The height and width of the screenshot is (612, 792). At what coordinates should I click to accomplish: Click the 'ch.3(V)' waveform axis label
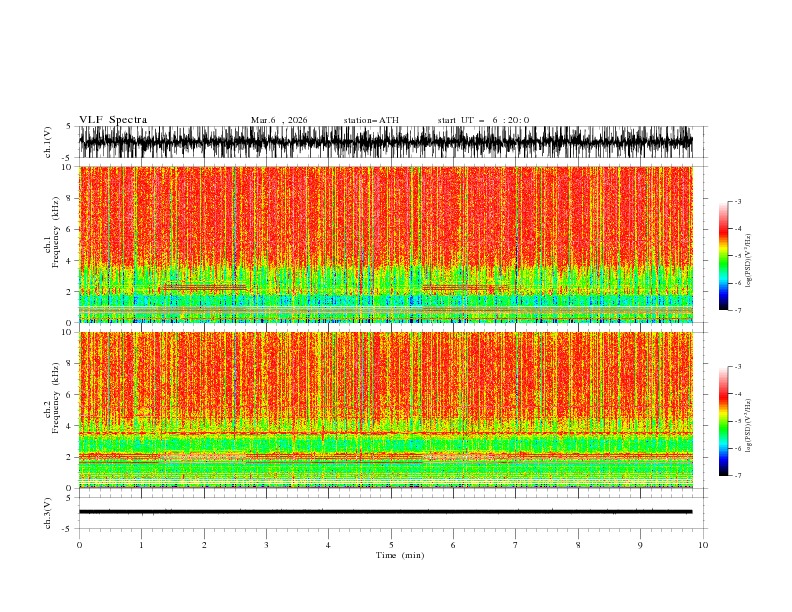[48, 513]
